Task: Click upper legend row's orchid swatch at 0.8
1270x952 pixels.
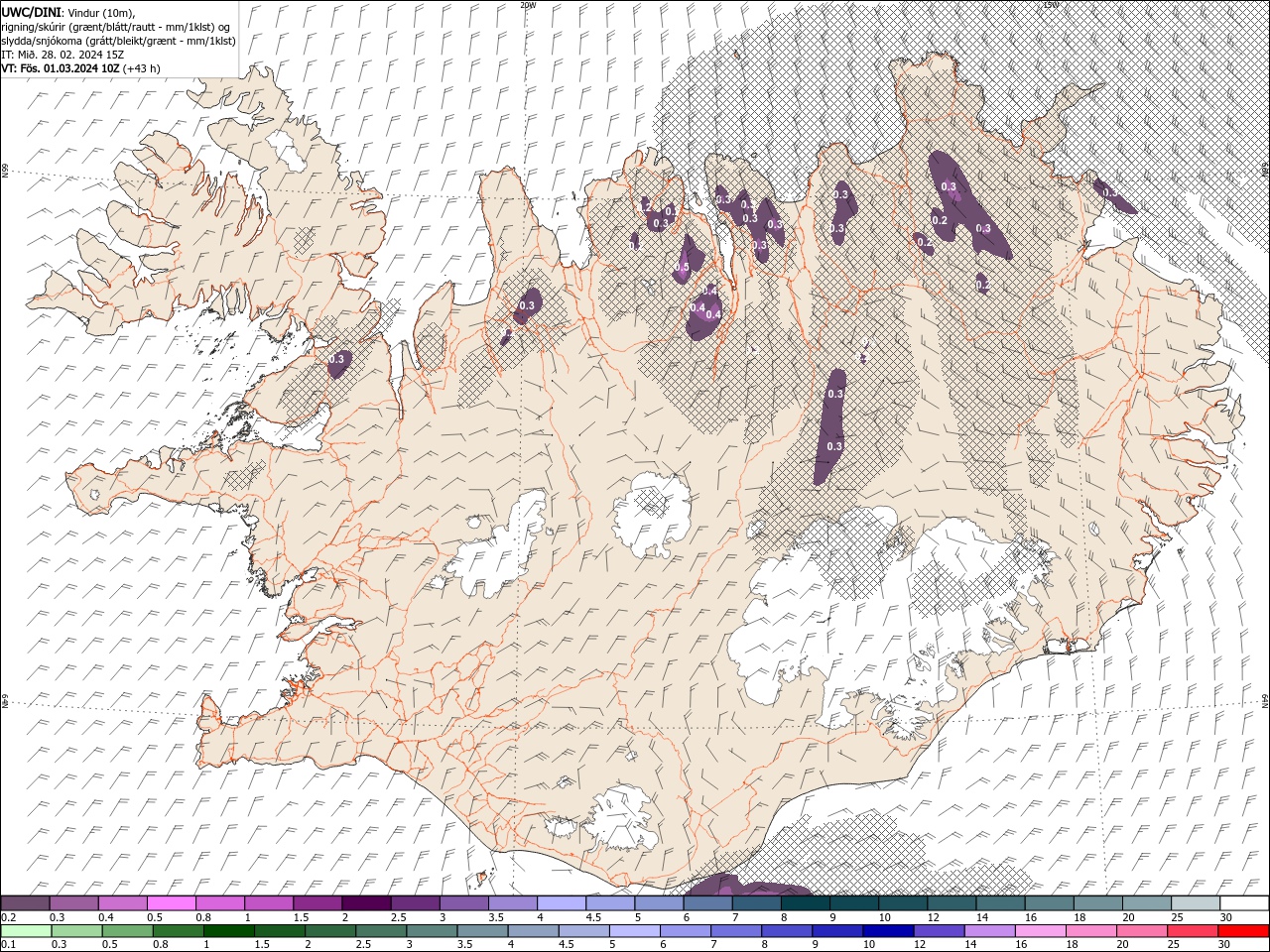Action: [220, 903]
